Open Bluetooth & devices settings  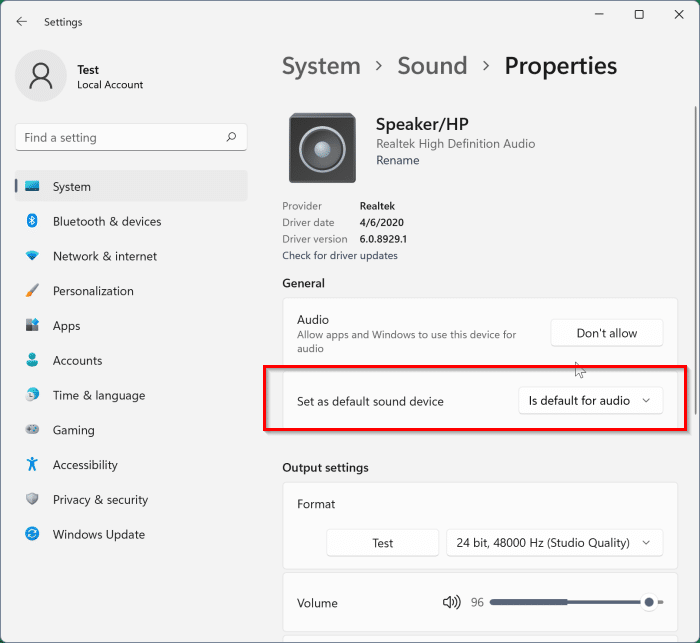[131, 221]
